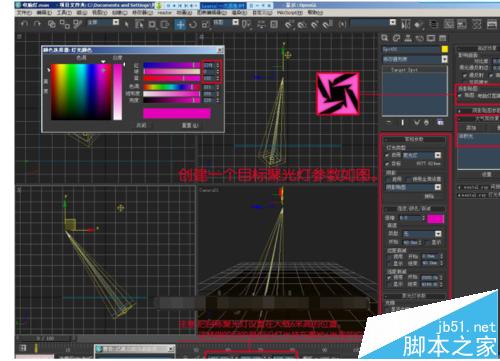Switch to the Create command panel tab
Screen dimensions: 500x361
coord(385,38)
